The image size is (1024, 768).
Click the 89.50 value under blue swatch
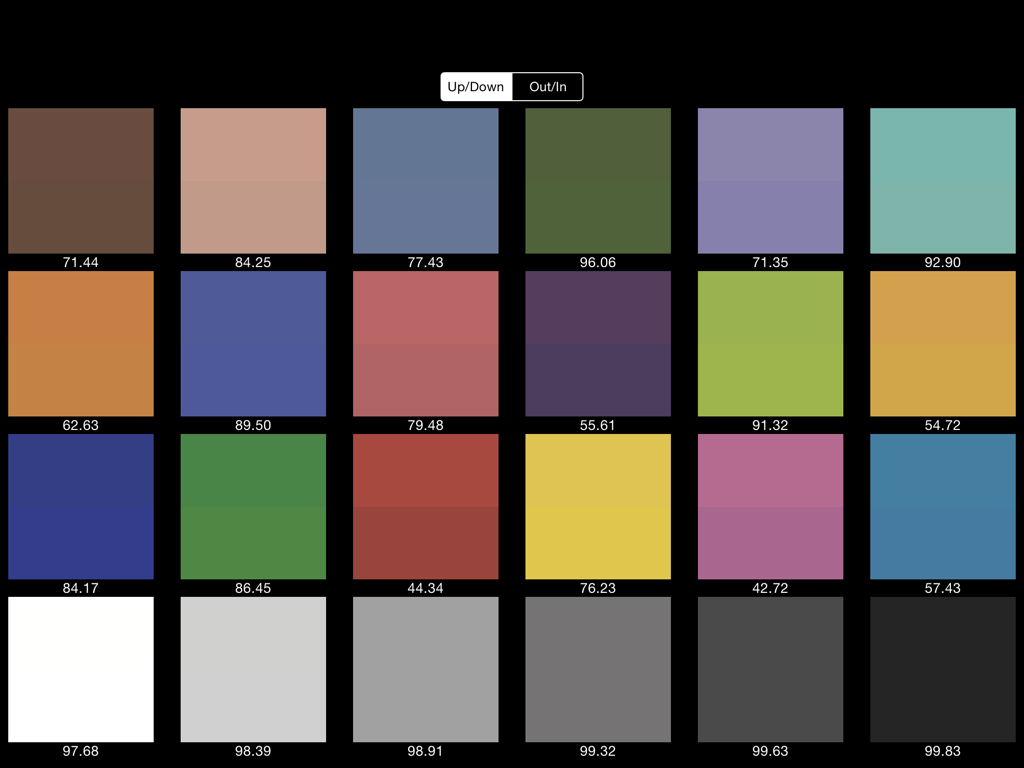253,425
